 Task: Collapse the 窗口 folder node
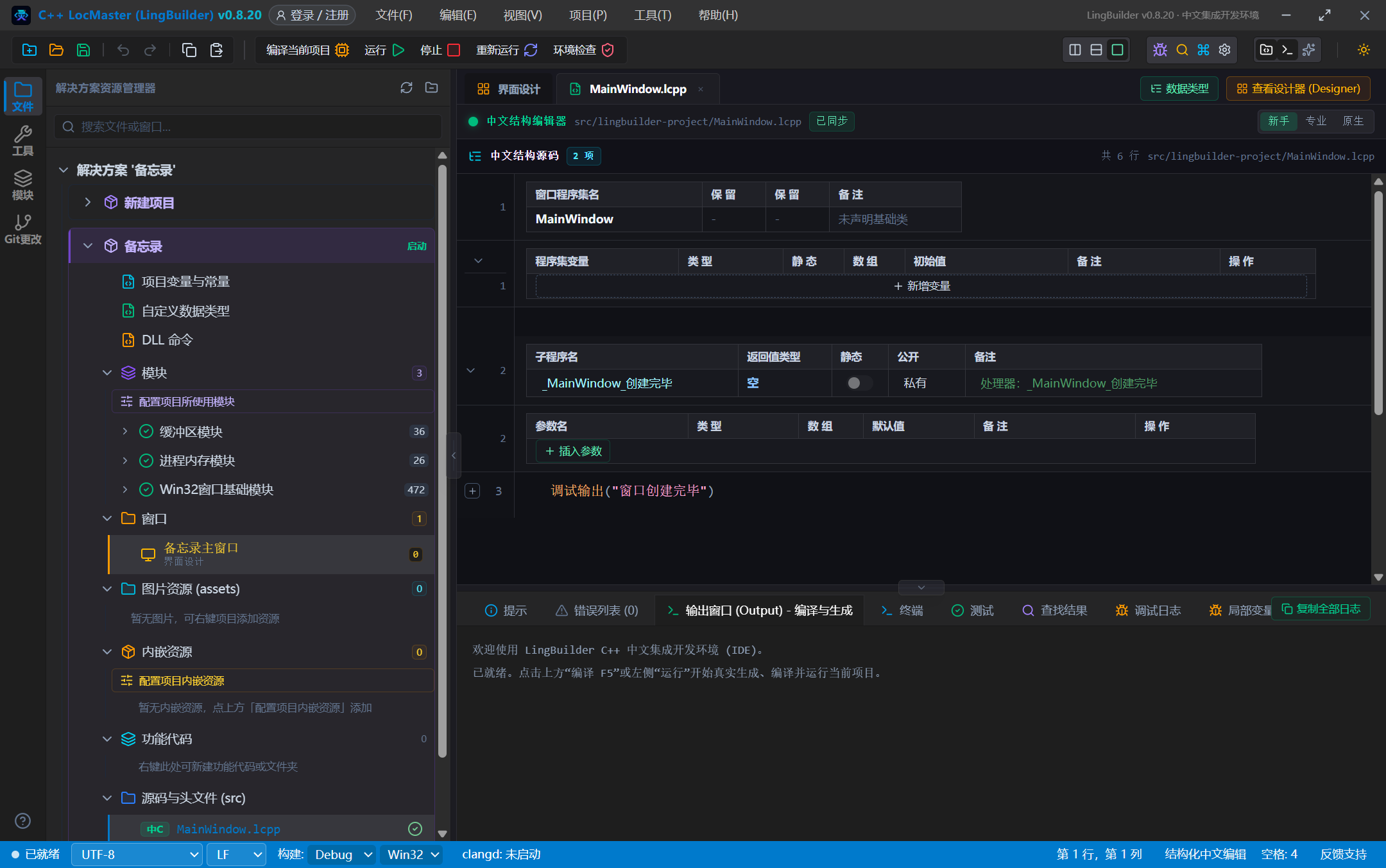(x=107, y=518)
